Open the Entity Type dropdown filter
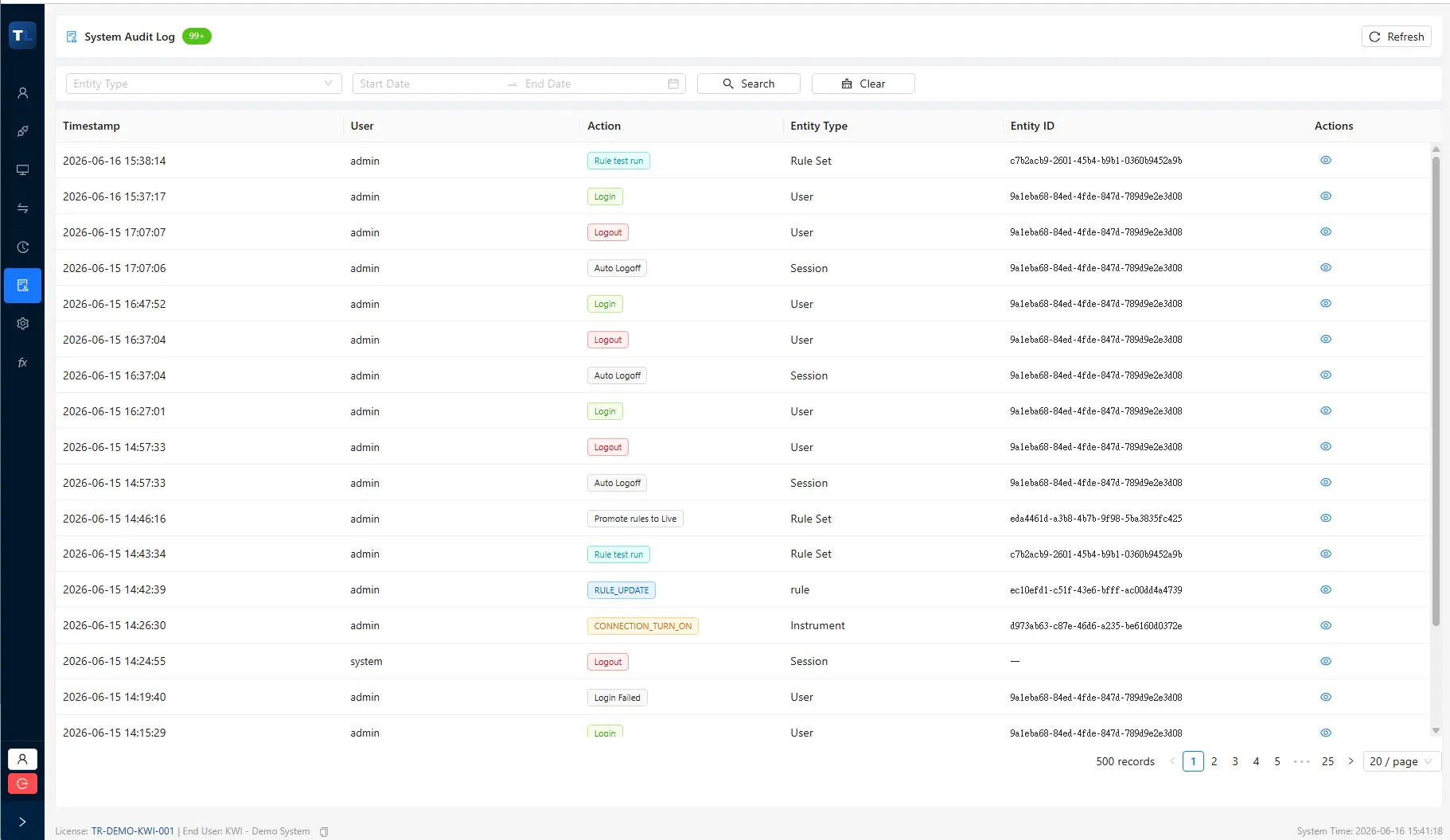 pos(204,84)
